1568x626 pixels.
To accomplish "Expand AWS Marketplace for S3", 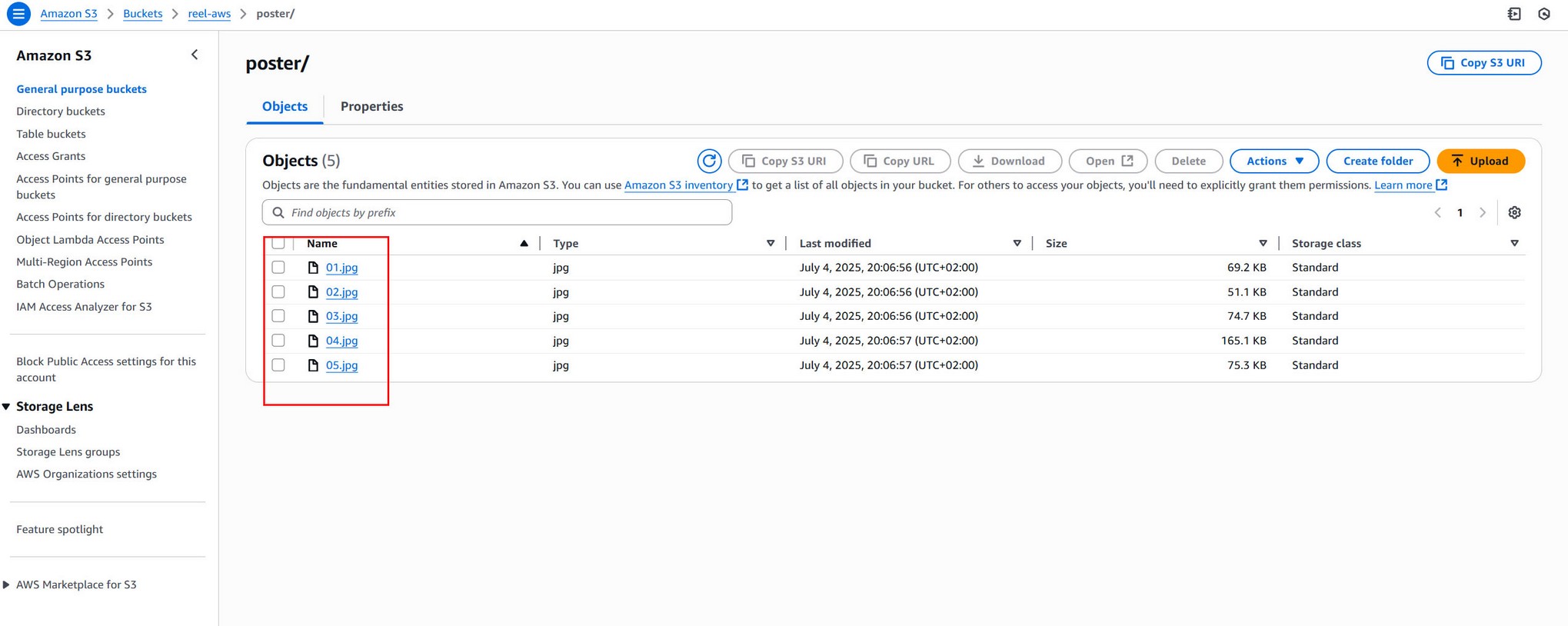I will [7, 584].
